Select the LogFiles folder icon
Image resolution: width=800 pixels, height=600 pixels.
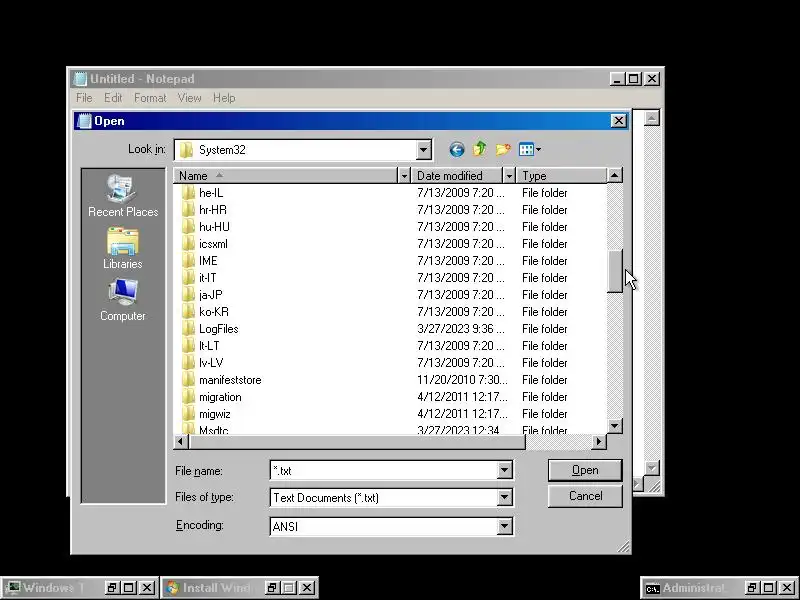(188, 329)
